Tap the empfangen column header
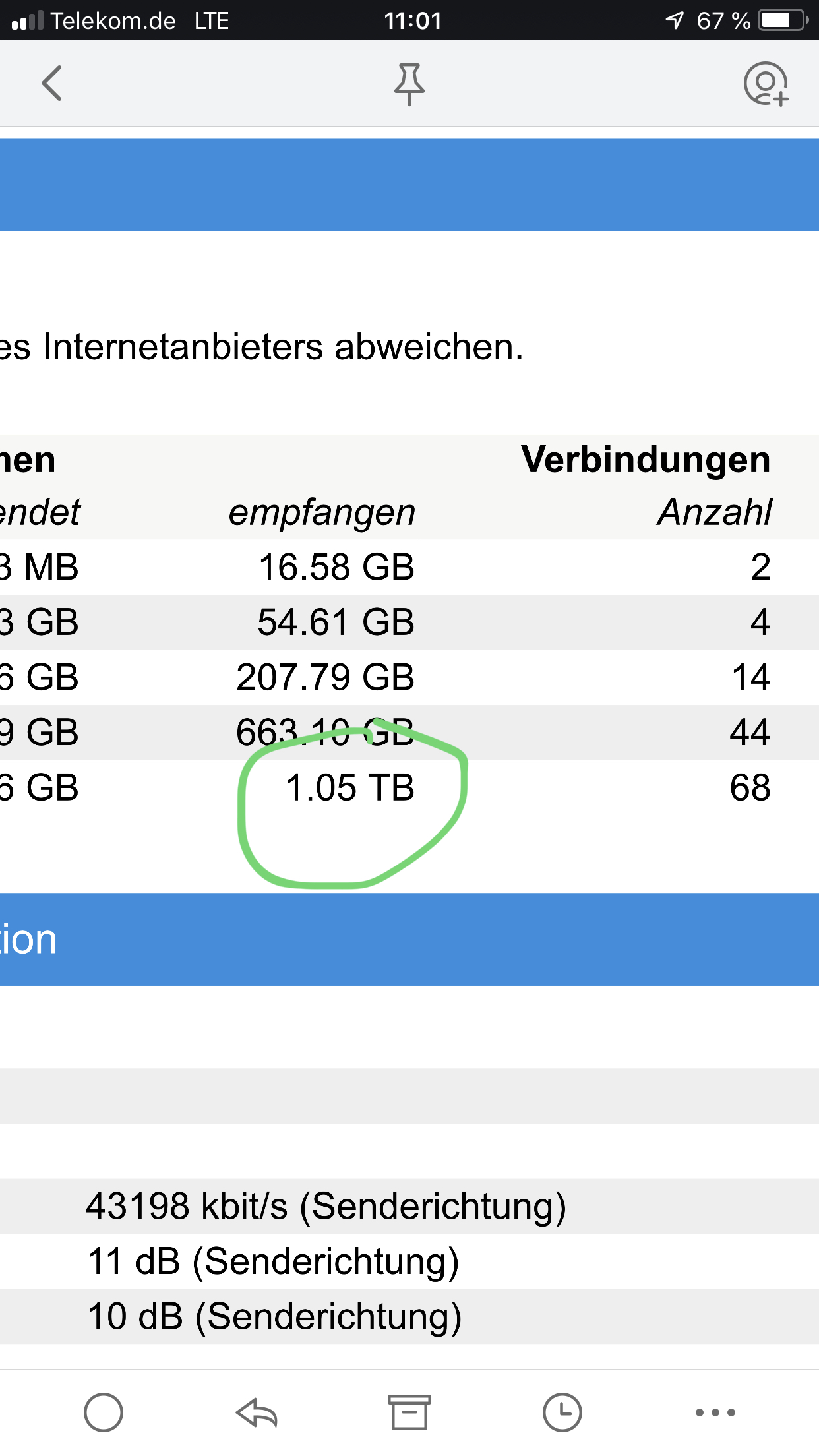819x1456 pixels. [x=322, y=512]
